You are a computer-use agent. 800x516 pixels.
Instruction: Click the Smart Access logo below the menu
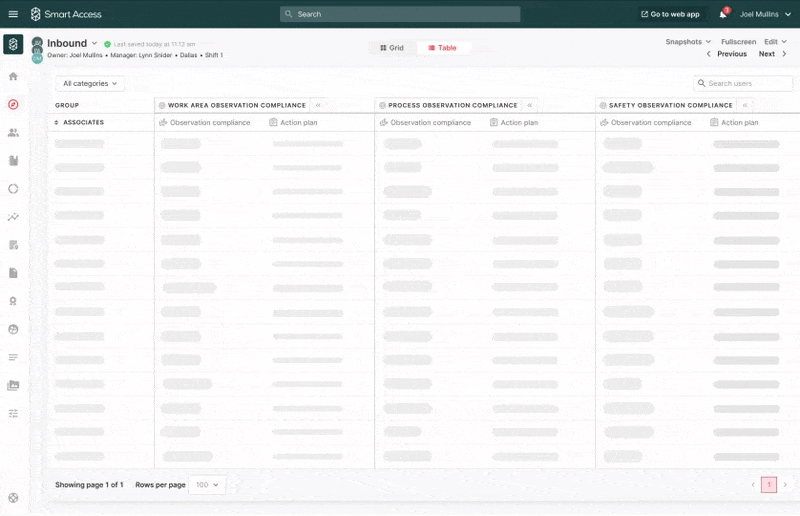[13, 44]
